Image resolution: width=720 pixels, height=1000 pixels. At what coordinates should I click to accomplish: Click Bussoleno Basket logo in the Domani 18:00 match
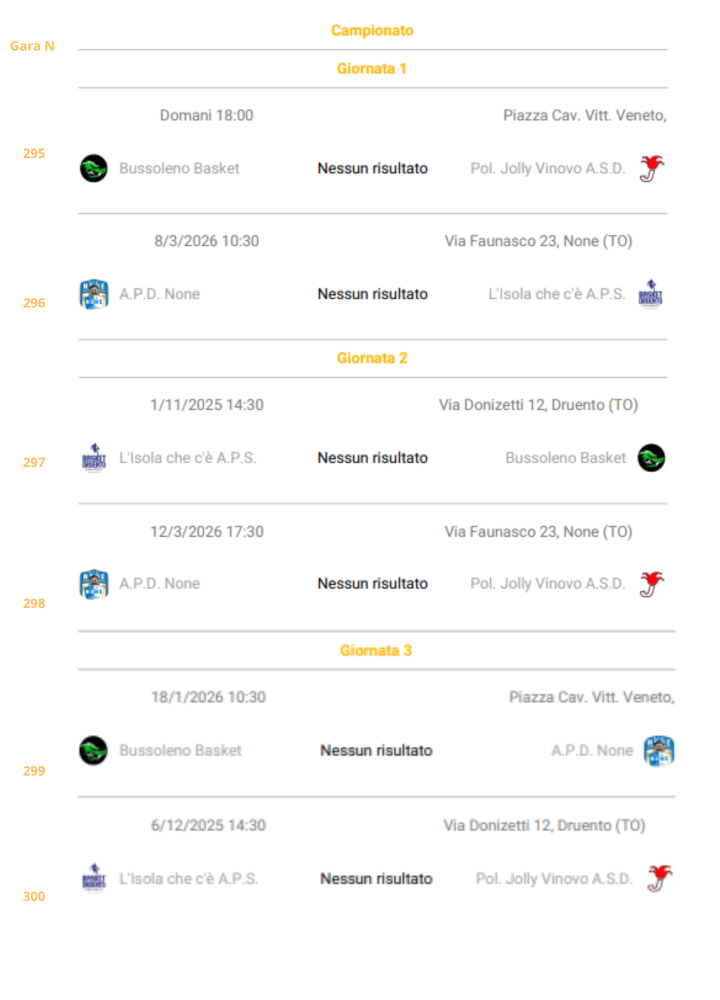(x=93, y=168)
